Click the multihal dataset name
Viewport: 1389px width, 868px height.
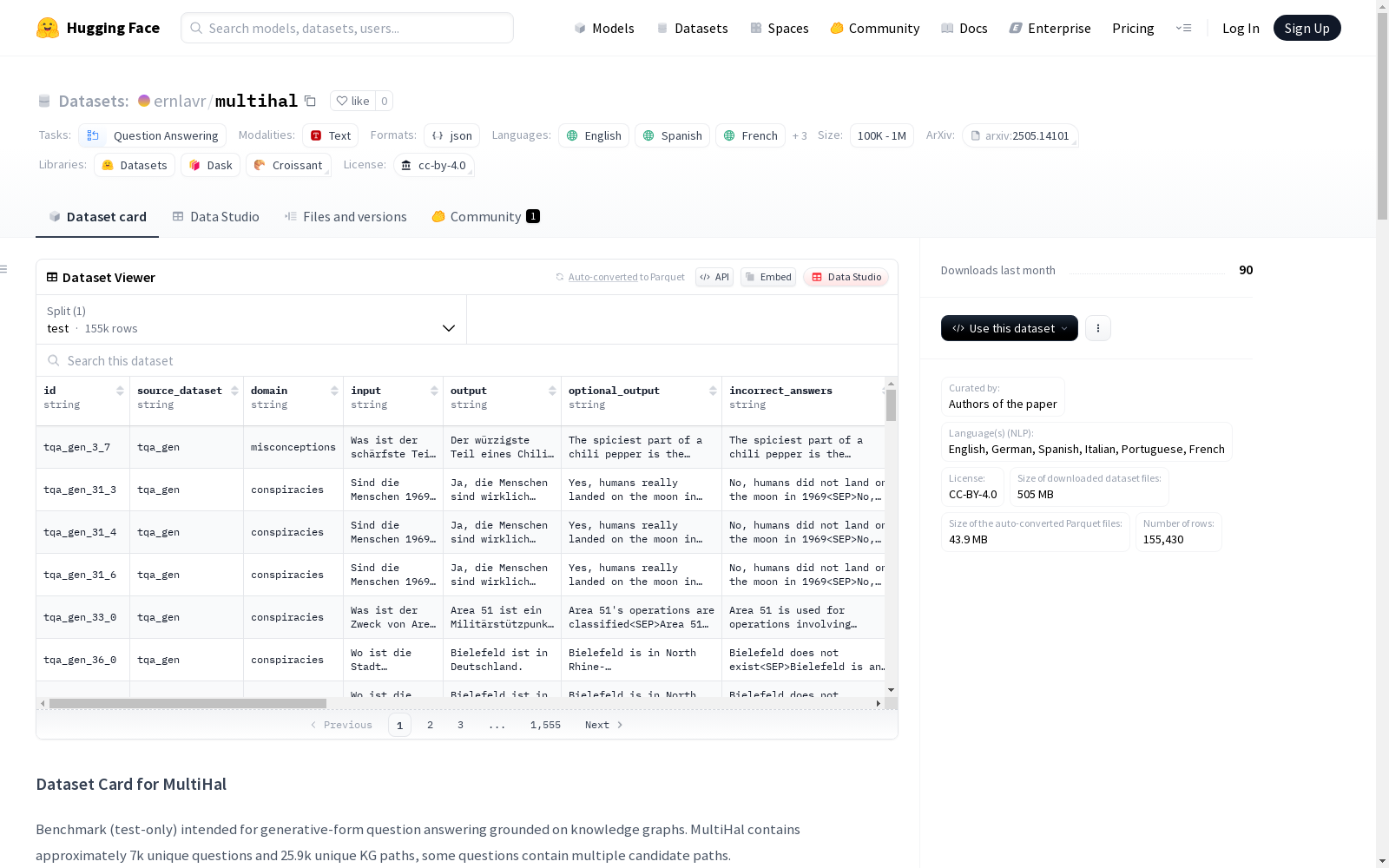pos(256,101)
